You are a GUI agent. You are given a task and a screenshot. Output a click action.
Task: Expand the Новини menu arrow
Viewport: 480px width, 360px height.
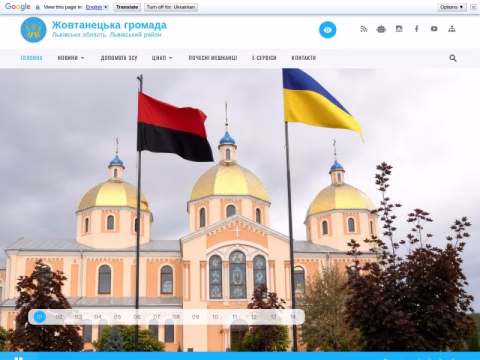click(x=82, y=58)
